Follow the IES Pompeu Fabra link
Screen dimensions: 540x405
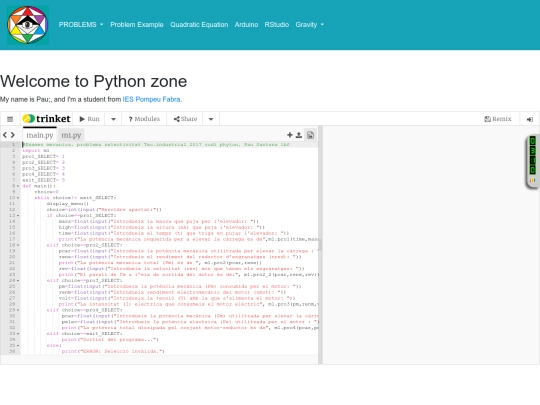[152, 99]
